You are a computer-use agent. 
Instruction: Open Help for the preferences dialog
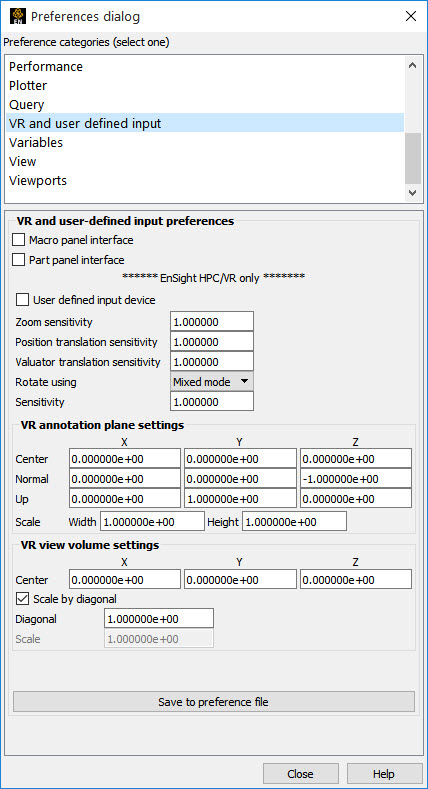384,774
